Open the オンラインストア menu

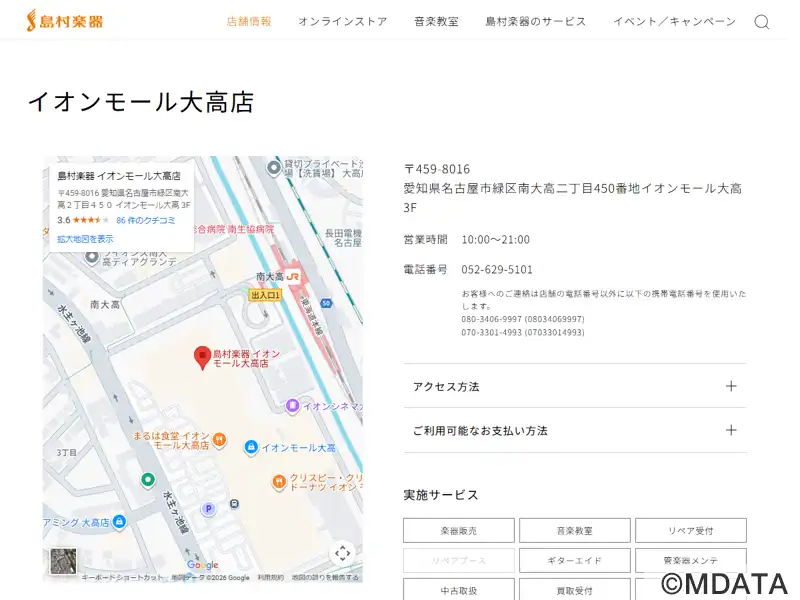(x=342, y=21)
